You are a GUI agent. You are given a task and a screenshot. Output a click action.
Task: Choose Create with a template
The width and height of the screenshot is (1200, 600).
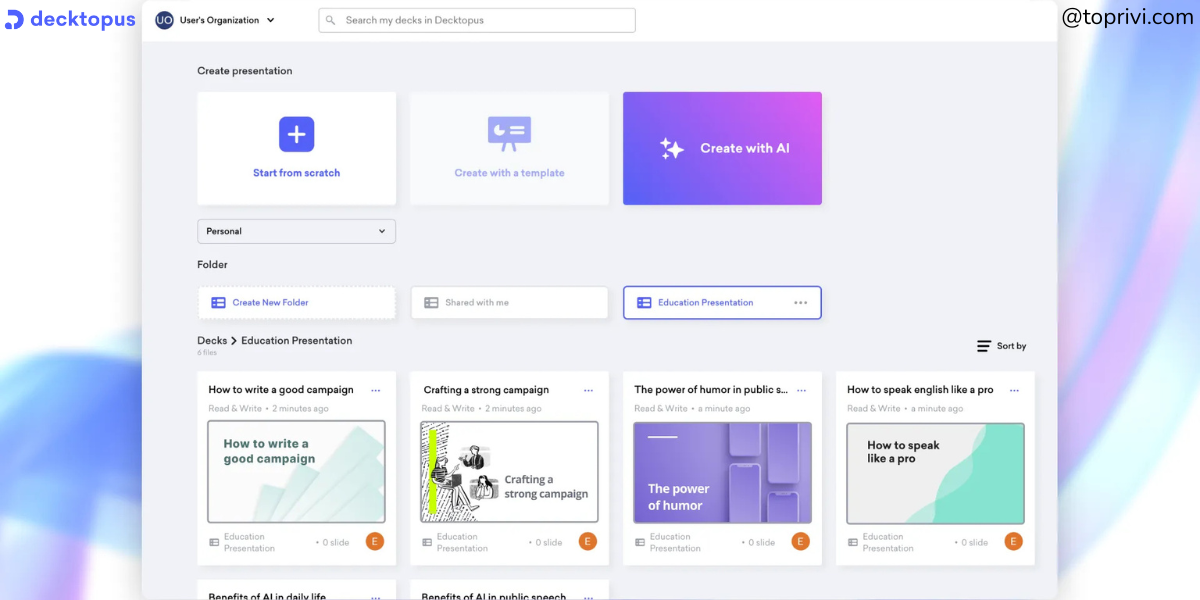coord(509,148)
